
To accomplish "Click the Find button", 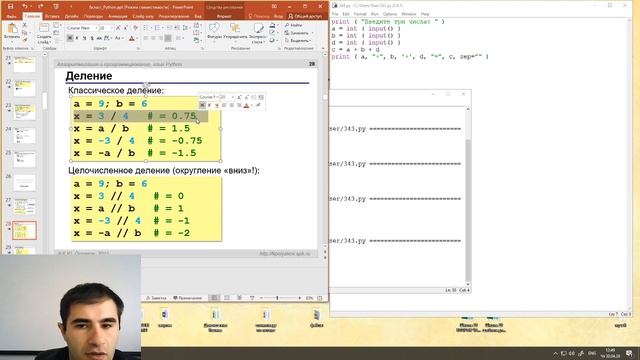I will pyautogui.click(x=293, y=25).
